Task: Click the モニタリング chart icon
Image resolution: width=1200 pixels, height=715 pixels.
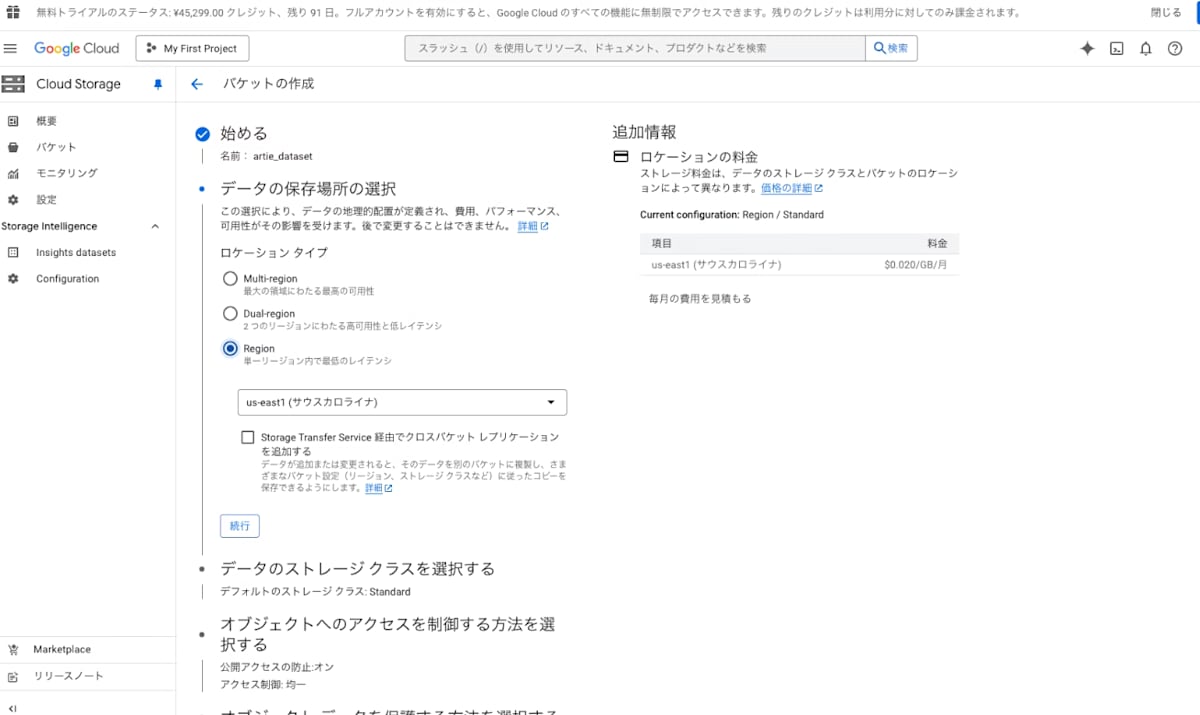Action: click(x=13, y=173)
